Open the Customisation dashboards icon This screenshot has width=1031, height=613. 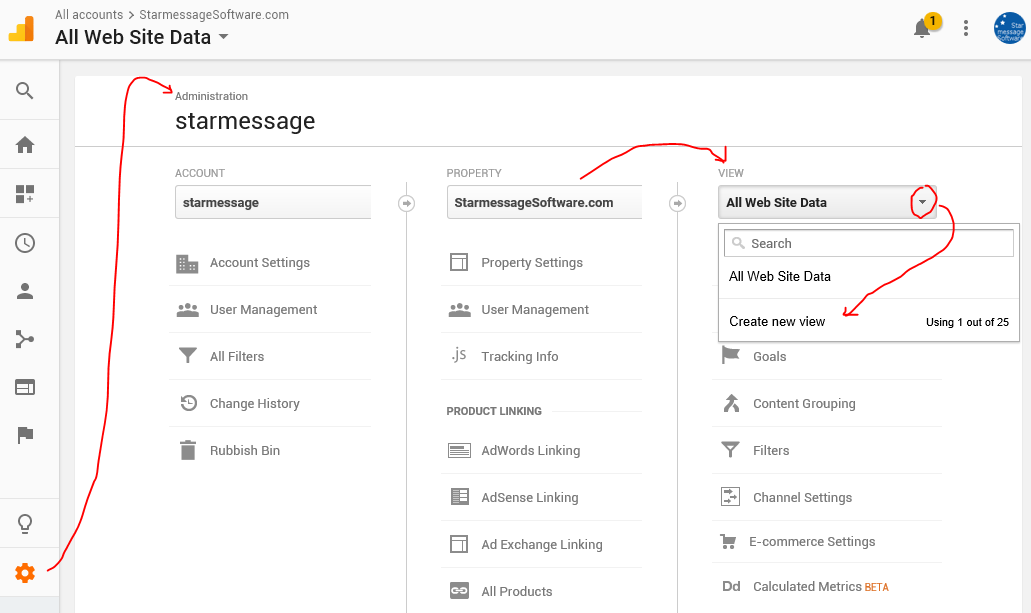pos(25,194)
